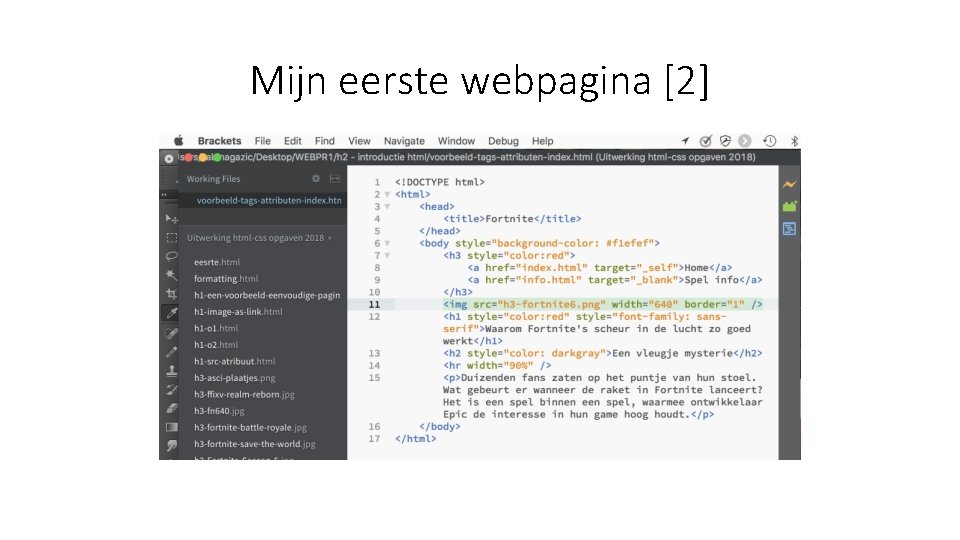Open formatting.html in the file tree

[226, 279]
